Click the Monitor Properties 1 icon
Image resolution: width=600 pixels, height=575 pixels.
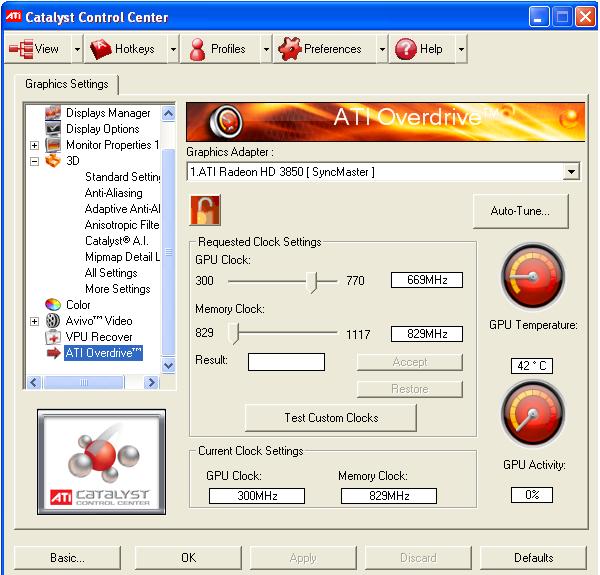pyautogui.click(x=53, y=145)
